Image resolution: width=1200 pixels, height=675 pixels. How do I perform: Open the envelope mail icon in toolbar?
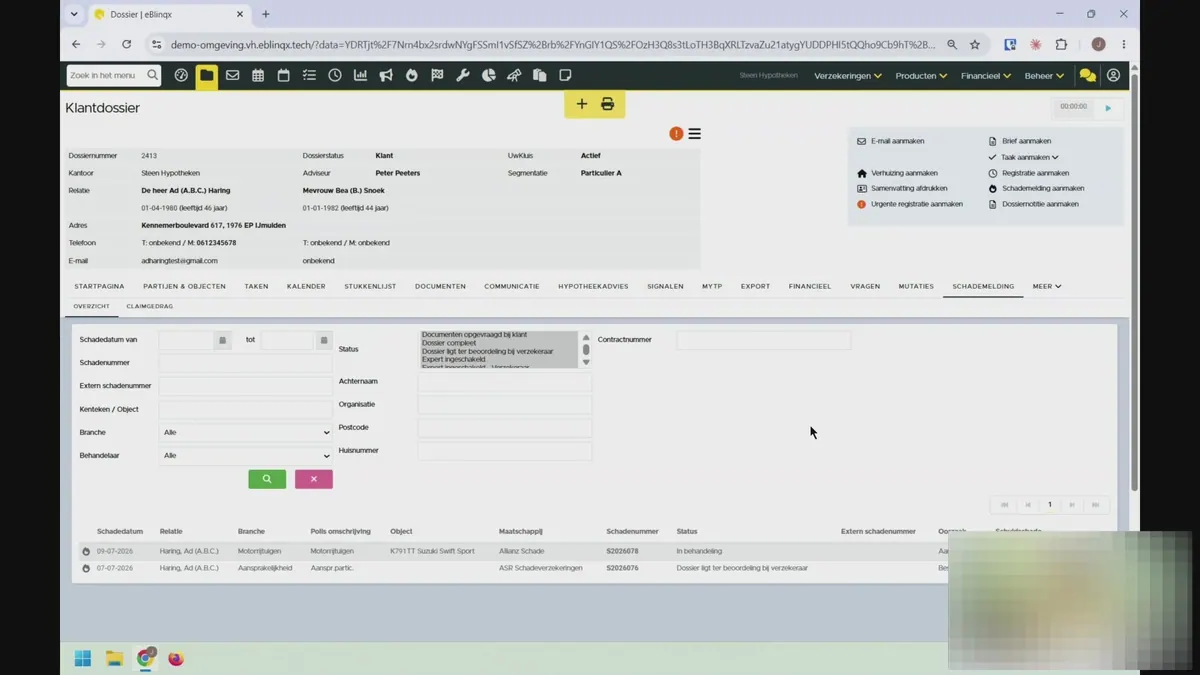pos(232,75)
